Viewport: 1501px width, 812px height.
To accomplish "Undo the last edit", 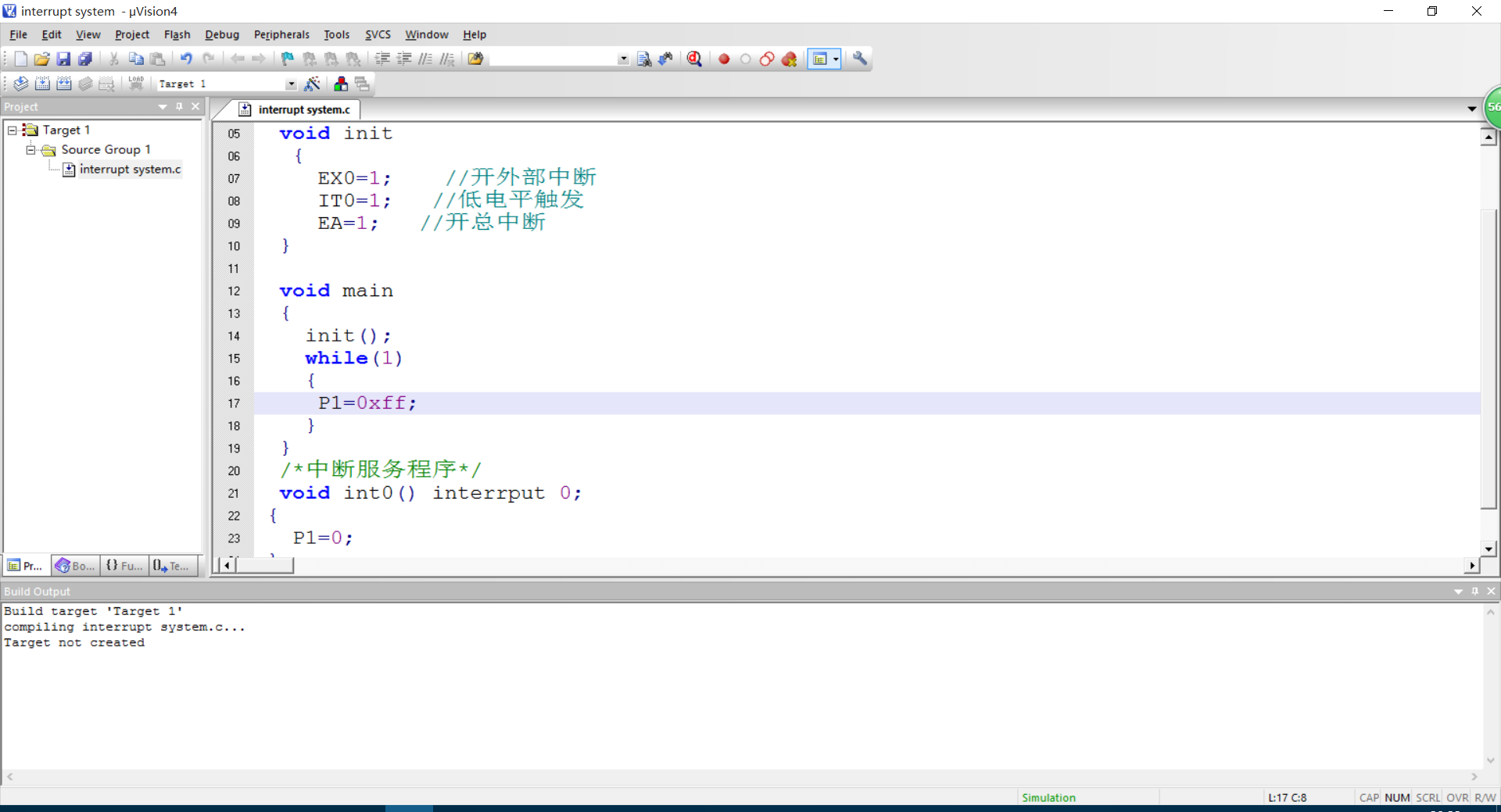I will (x=186, y=59).
